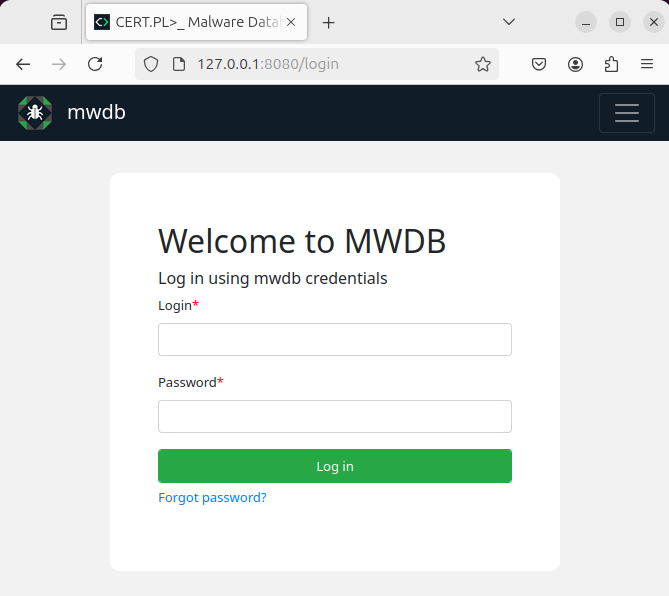Focus the Password input field
669x596 pixels.
334,416
